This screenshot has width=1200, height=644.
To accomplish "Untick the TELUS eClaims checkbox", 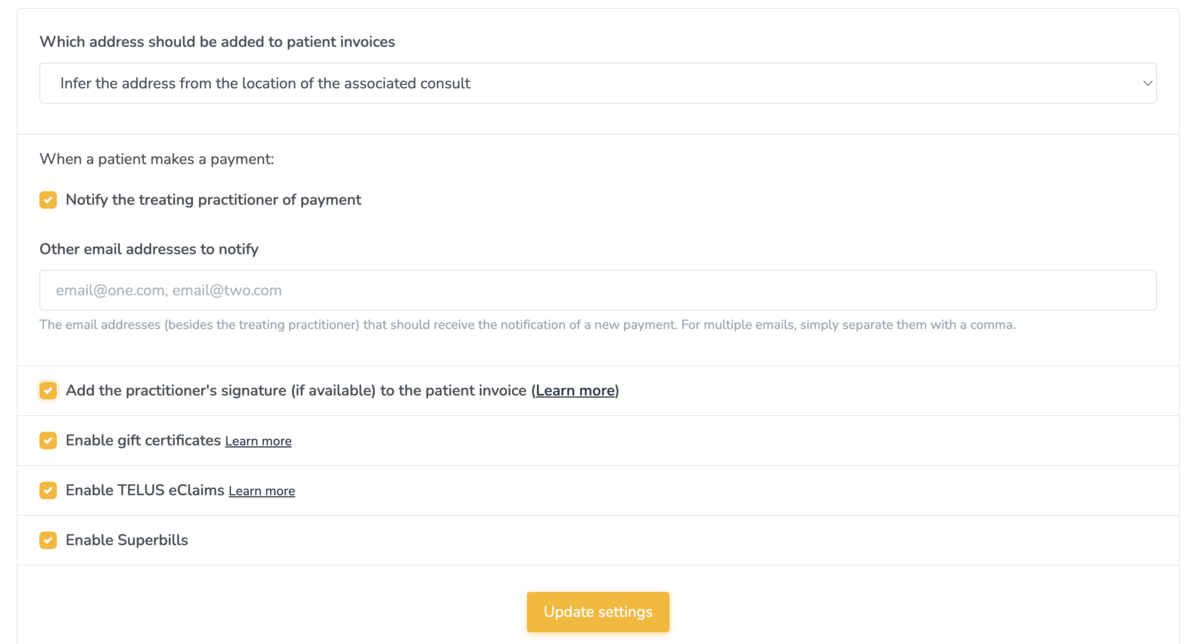I will 48,491.
